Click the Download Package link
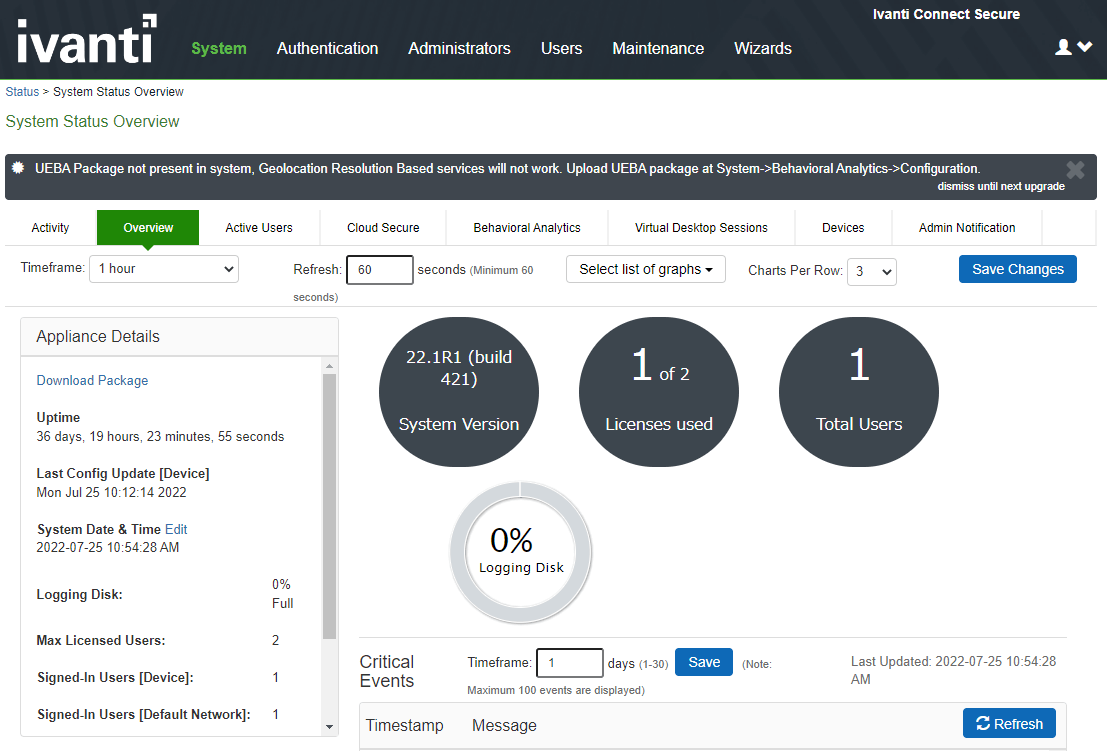 click(92, 380)
